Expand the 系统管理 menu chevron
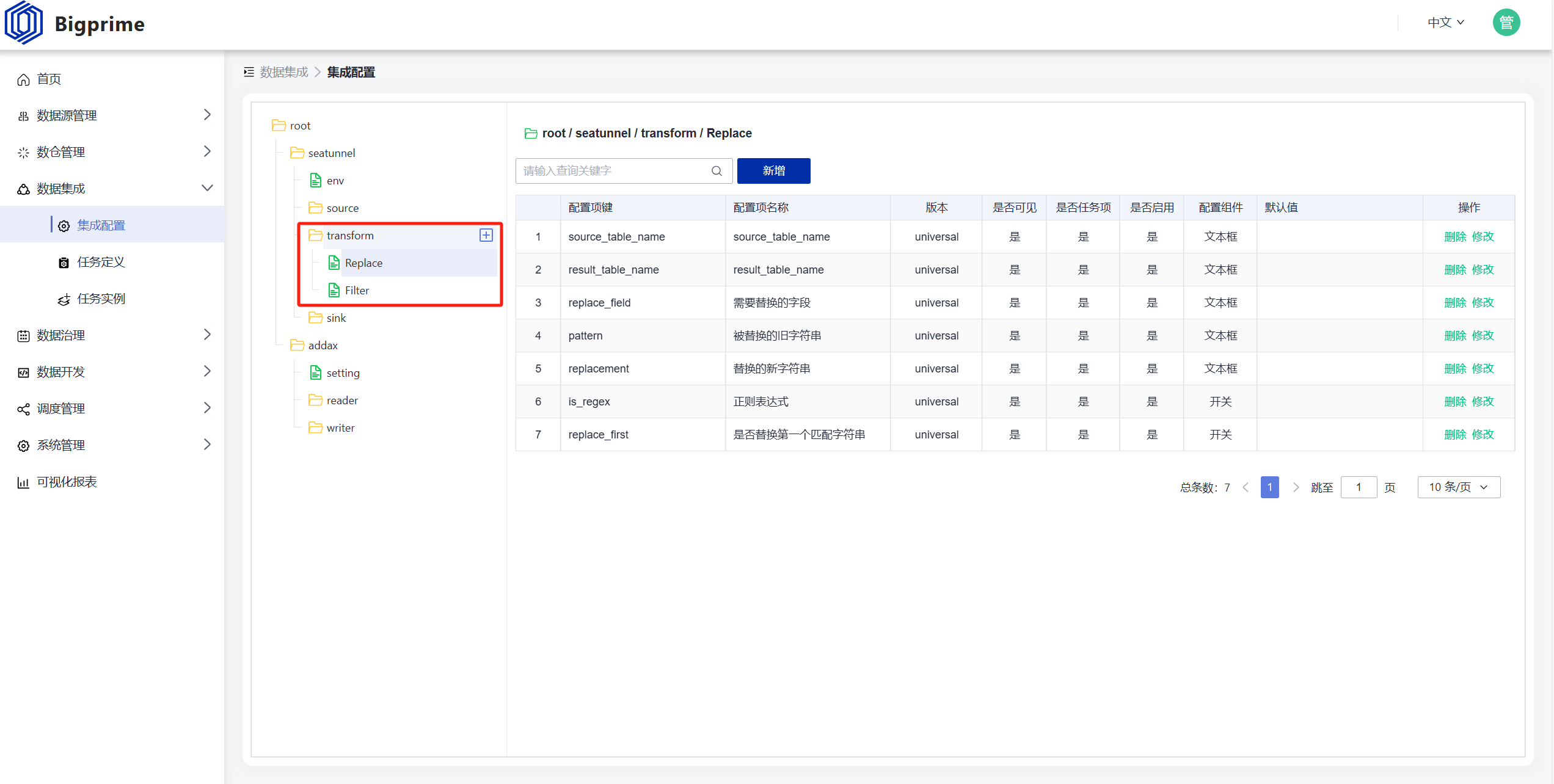This screenshot has height=784, width=1554. coord(207,445)
